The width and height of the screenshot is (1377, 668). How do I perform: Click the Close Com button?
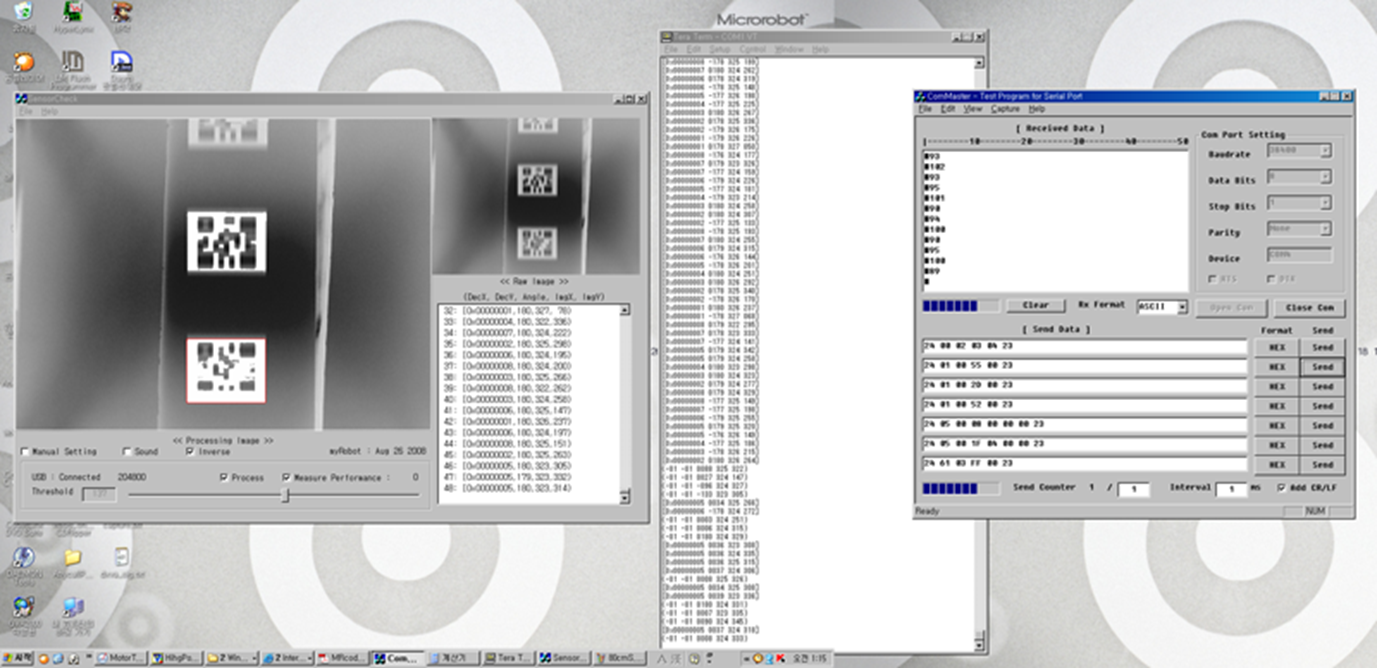click(1309, 308)
